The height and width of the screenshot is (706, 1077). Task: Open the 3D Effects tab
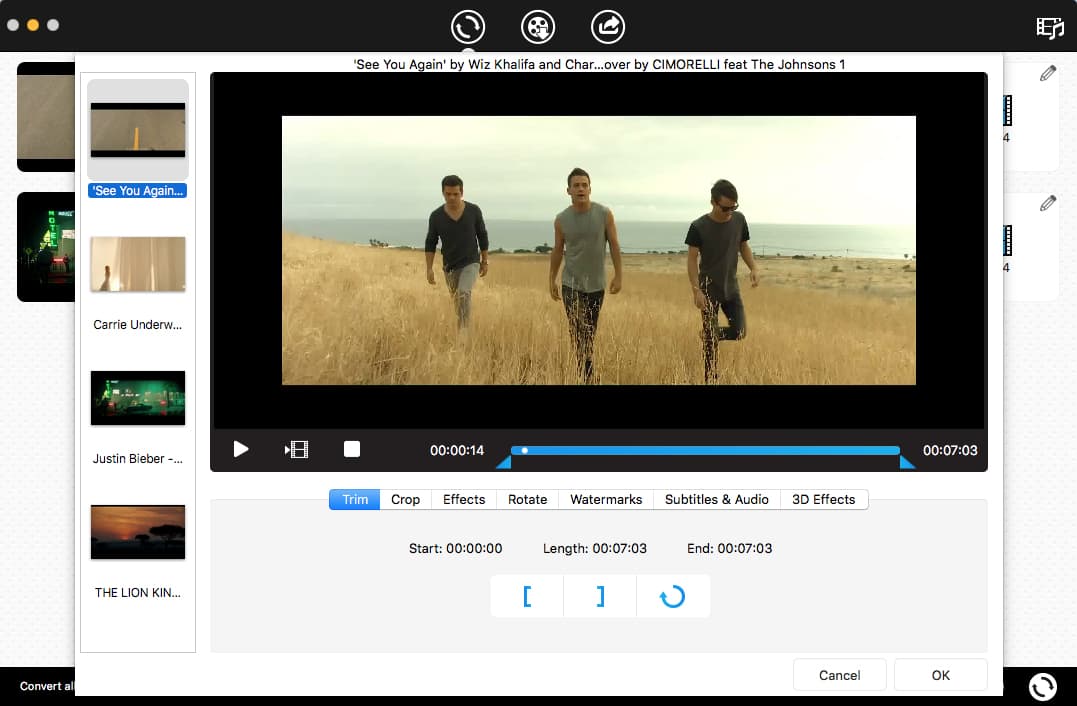824,499
